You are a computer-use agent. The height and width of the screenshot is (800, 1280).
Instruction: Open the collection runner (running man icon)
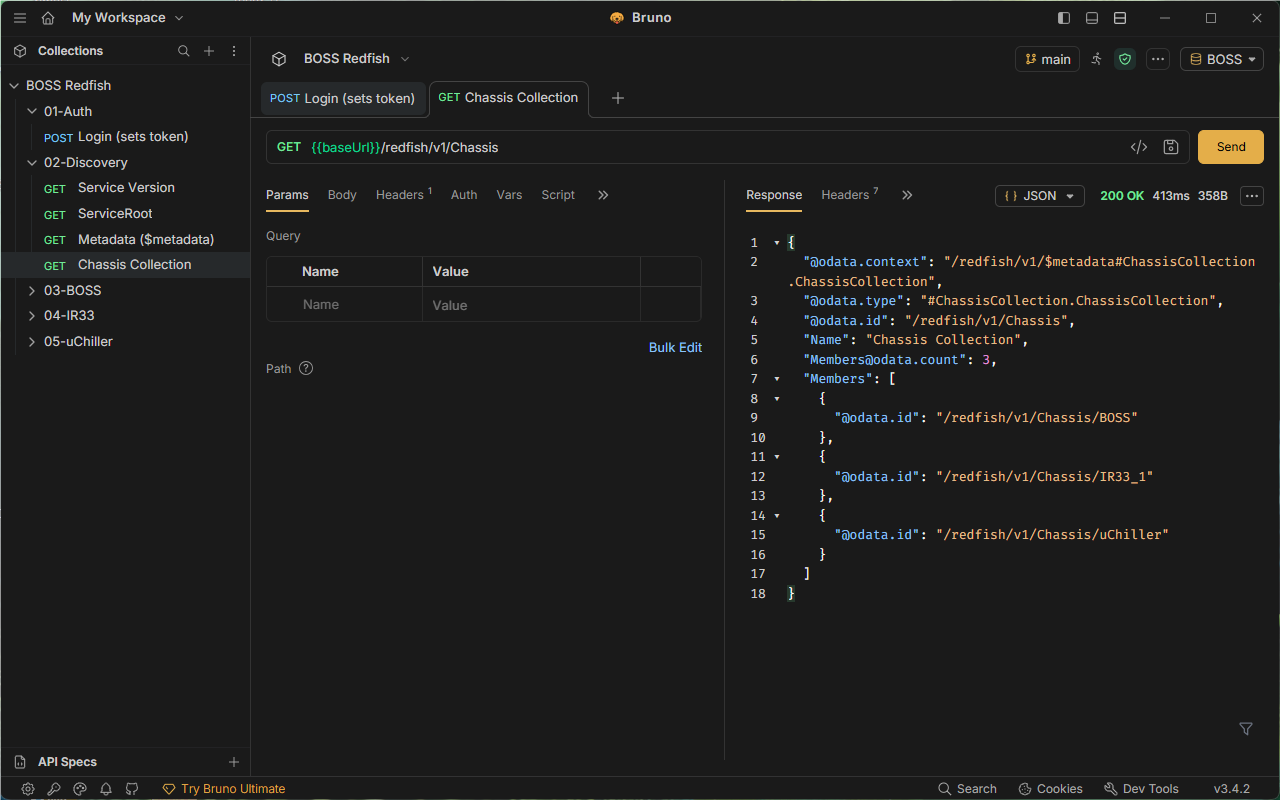pyautogui.click(x=1096, y=59)
